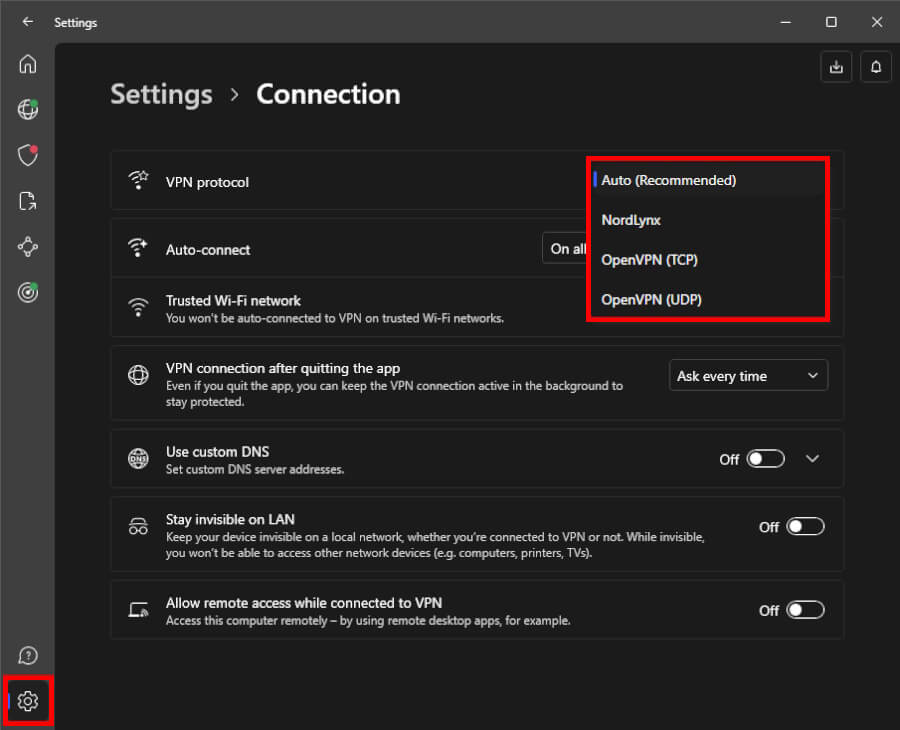Screen dimensions: 900x730
Task: Click the custom DNS globe icon
Action: click(138, 459)
